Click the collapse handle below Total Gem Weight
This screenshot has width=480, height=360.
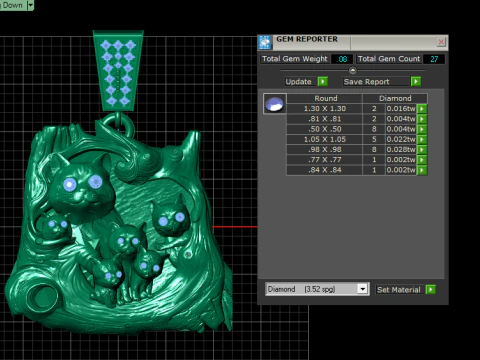point(353,70)
